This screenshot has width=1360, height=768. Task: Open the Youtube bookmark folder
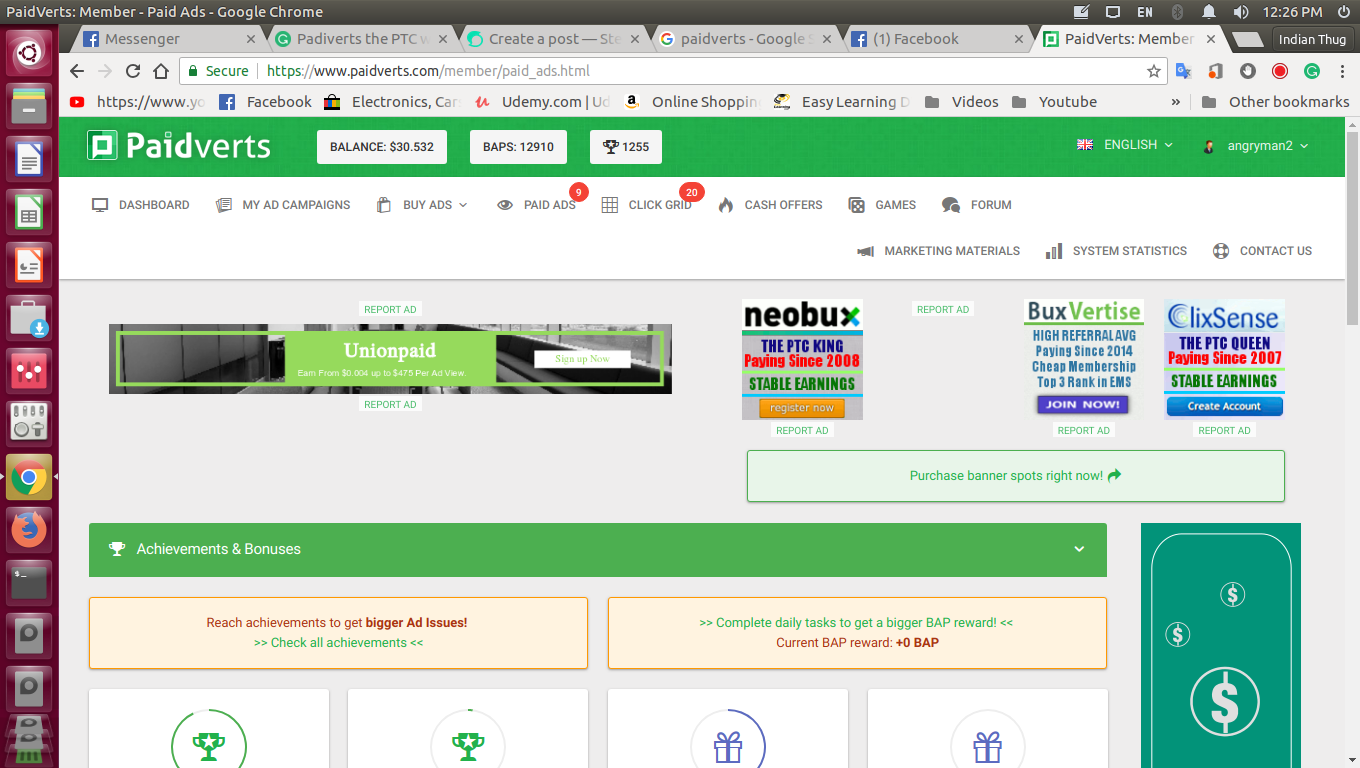(1054, 102)
